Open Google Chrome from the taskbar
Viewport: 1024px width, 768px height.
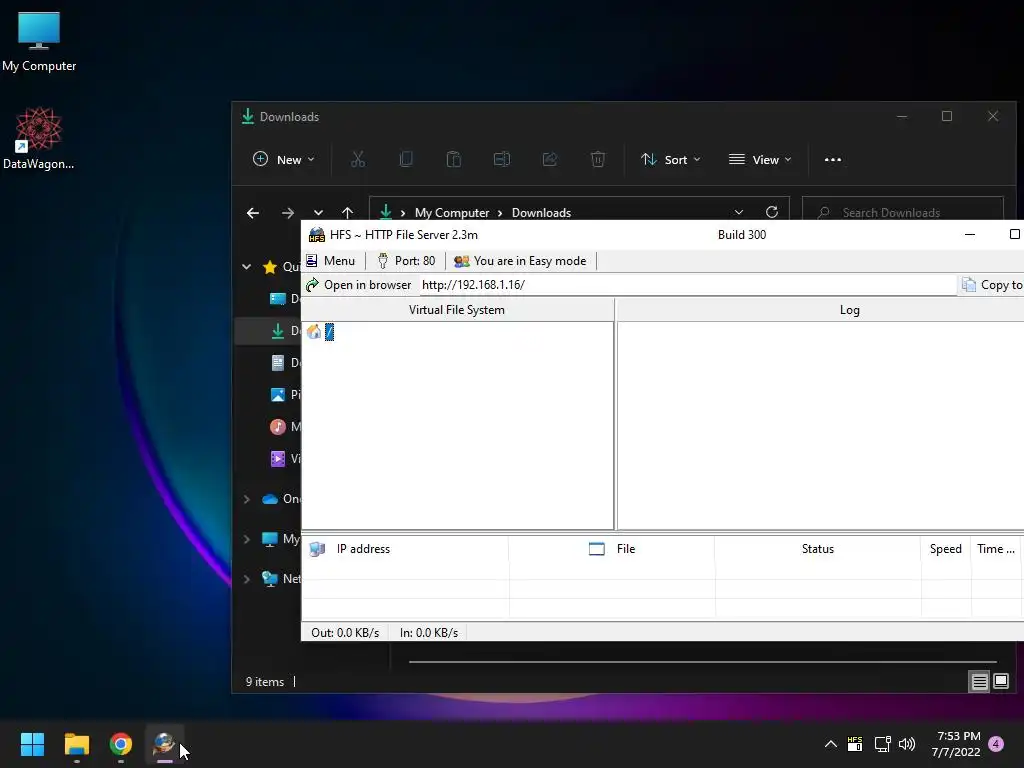click(121, 744)
